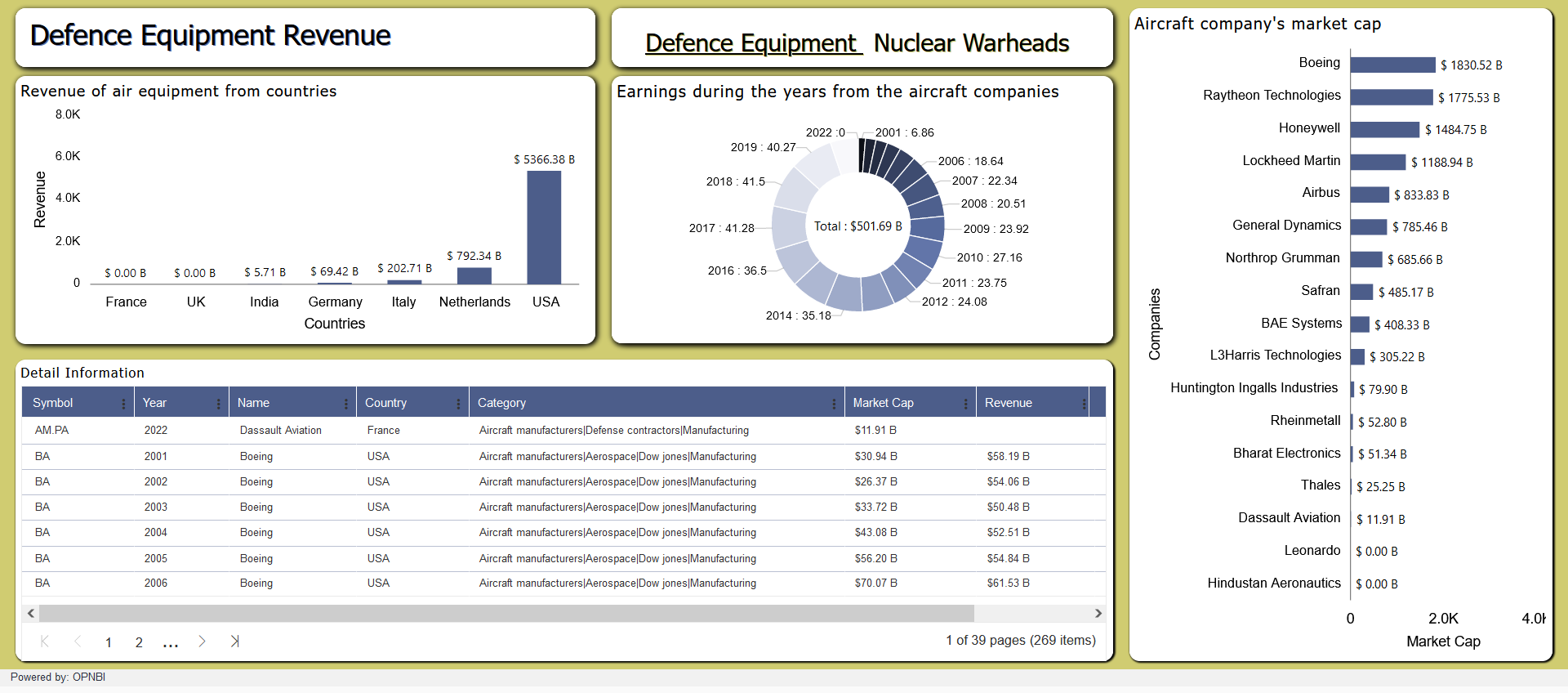
Task: Click the '$70.07 B' market cap cell
Action: click(875, 583)
